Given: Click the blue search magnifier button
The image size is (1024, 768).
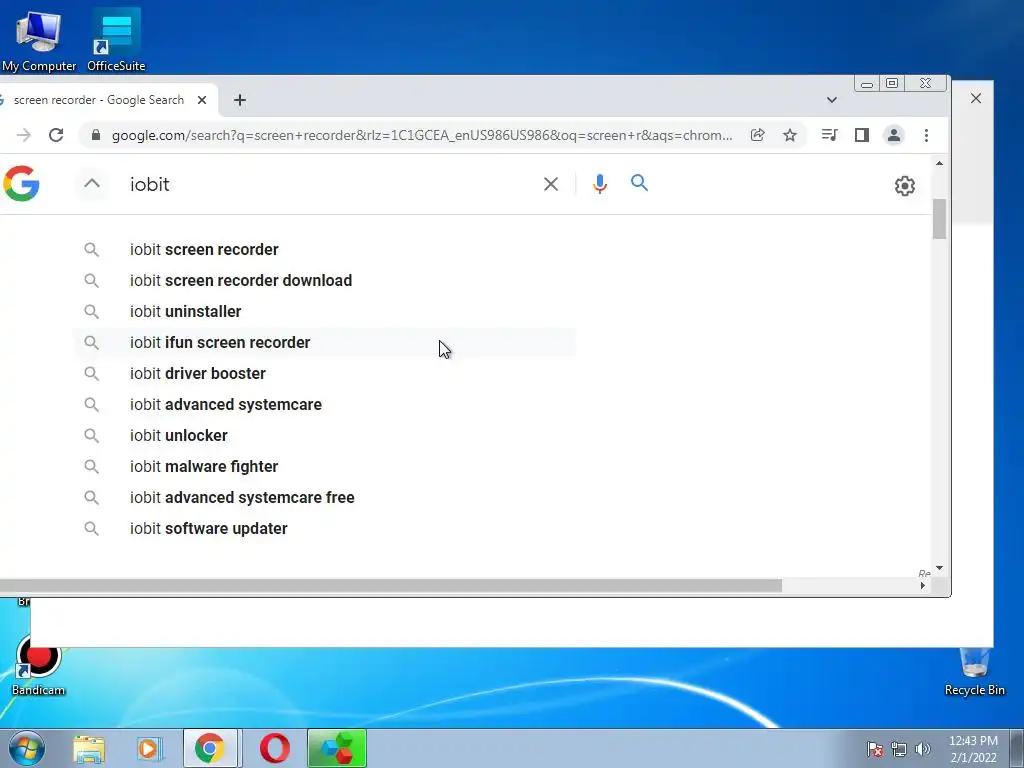Looking at the screenshot, I should coord(639,183).
